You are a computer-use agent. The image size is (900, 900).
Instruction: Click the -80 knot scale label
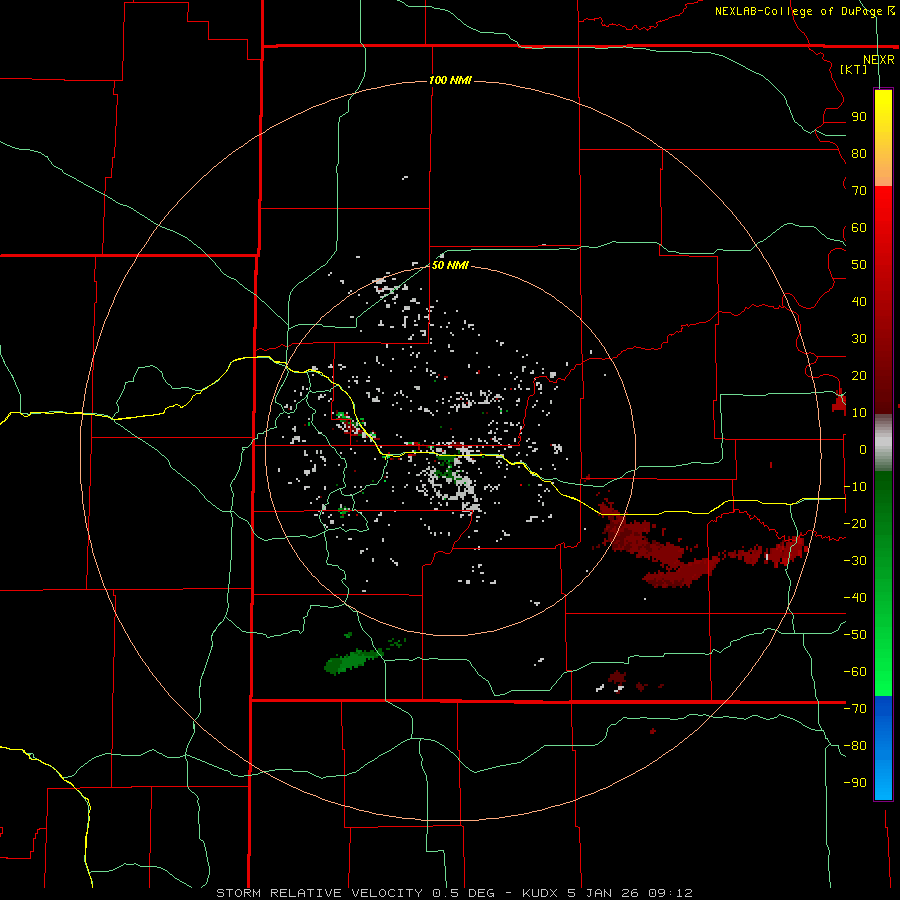855,746
